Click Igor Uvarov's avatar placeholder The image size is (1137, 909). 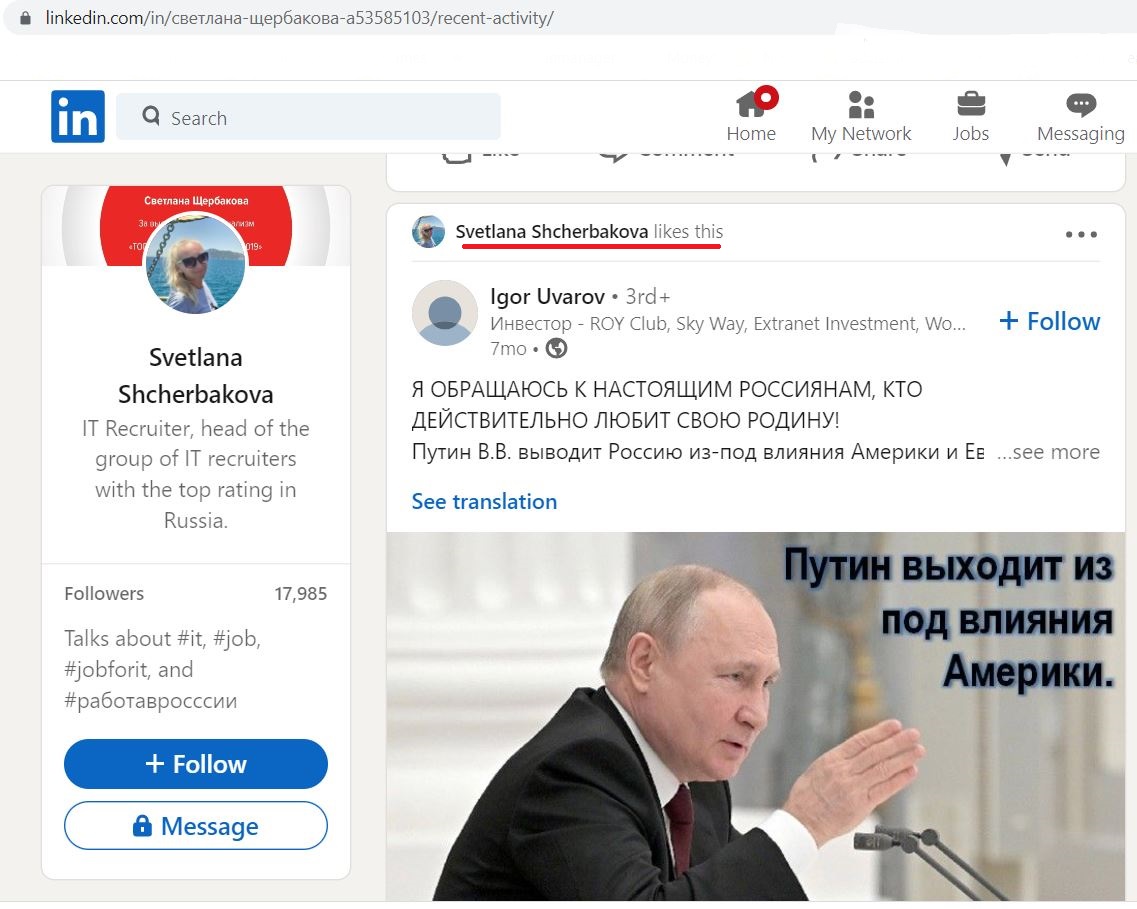click(x=445, y=313)
